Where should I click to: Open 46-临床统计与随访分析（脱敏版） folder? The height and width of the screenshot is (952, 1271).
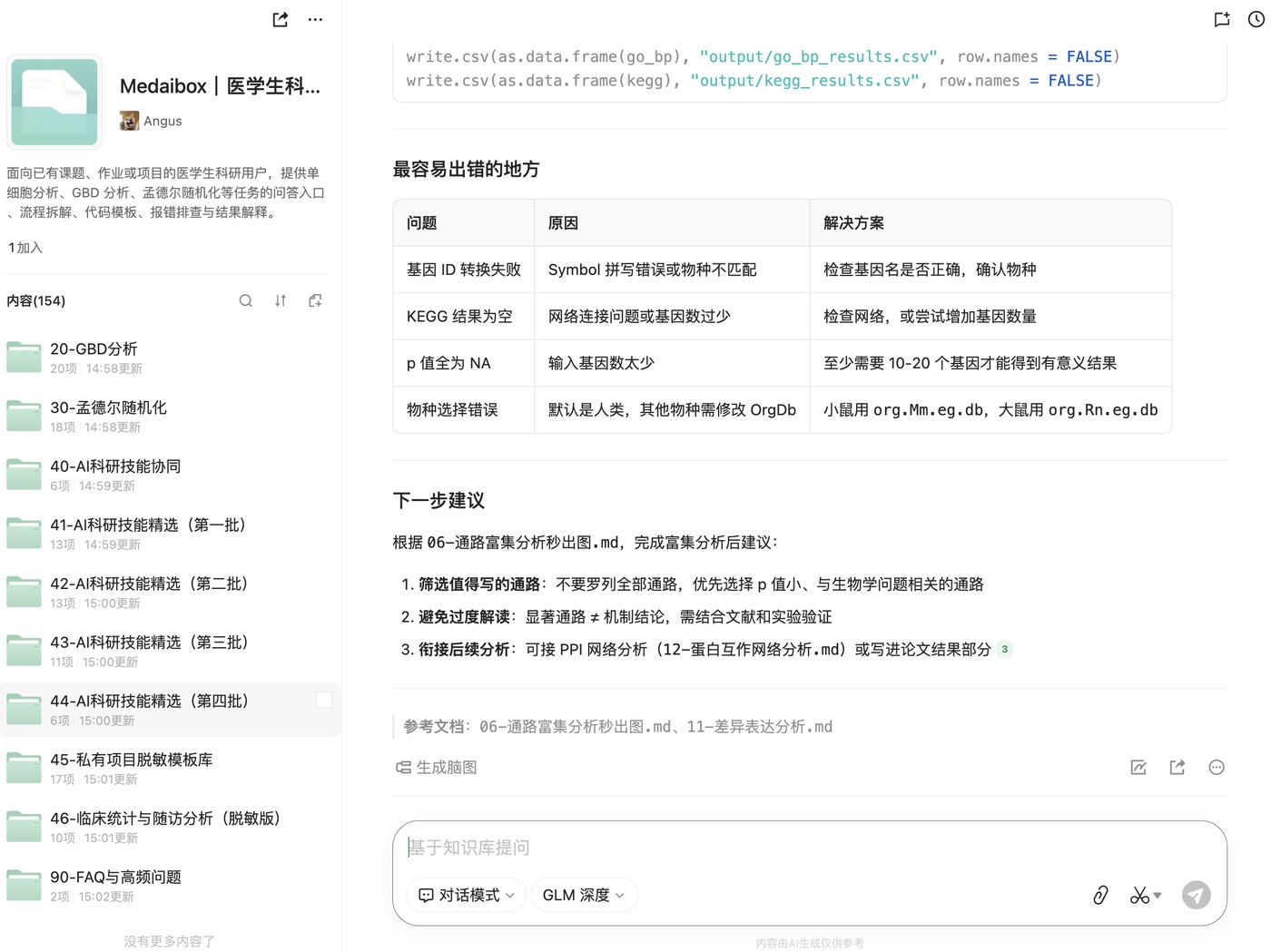169,827
